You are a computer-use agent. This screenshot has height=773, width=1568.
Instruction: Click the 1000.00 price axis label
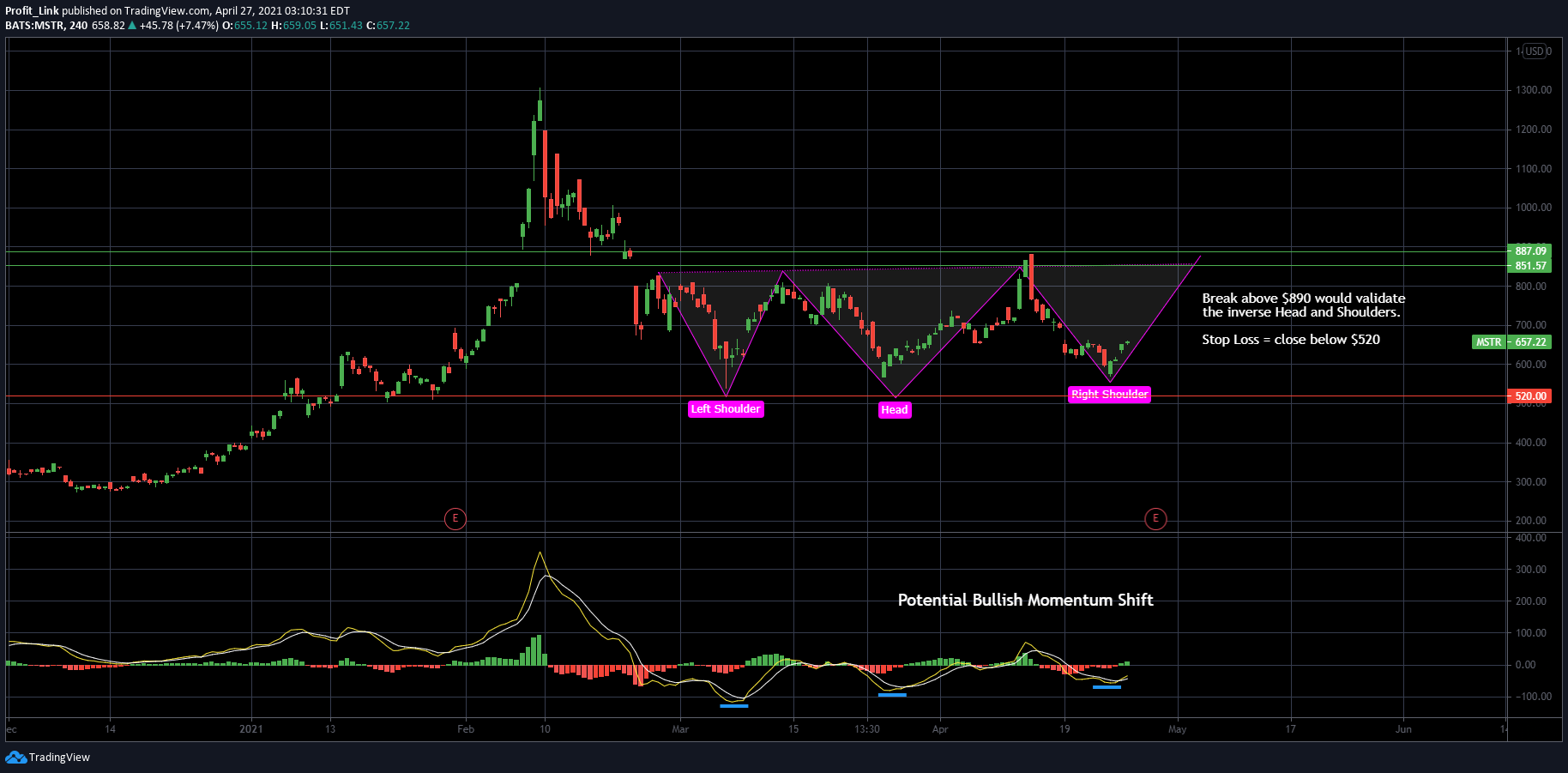(x=1534, y=208)
